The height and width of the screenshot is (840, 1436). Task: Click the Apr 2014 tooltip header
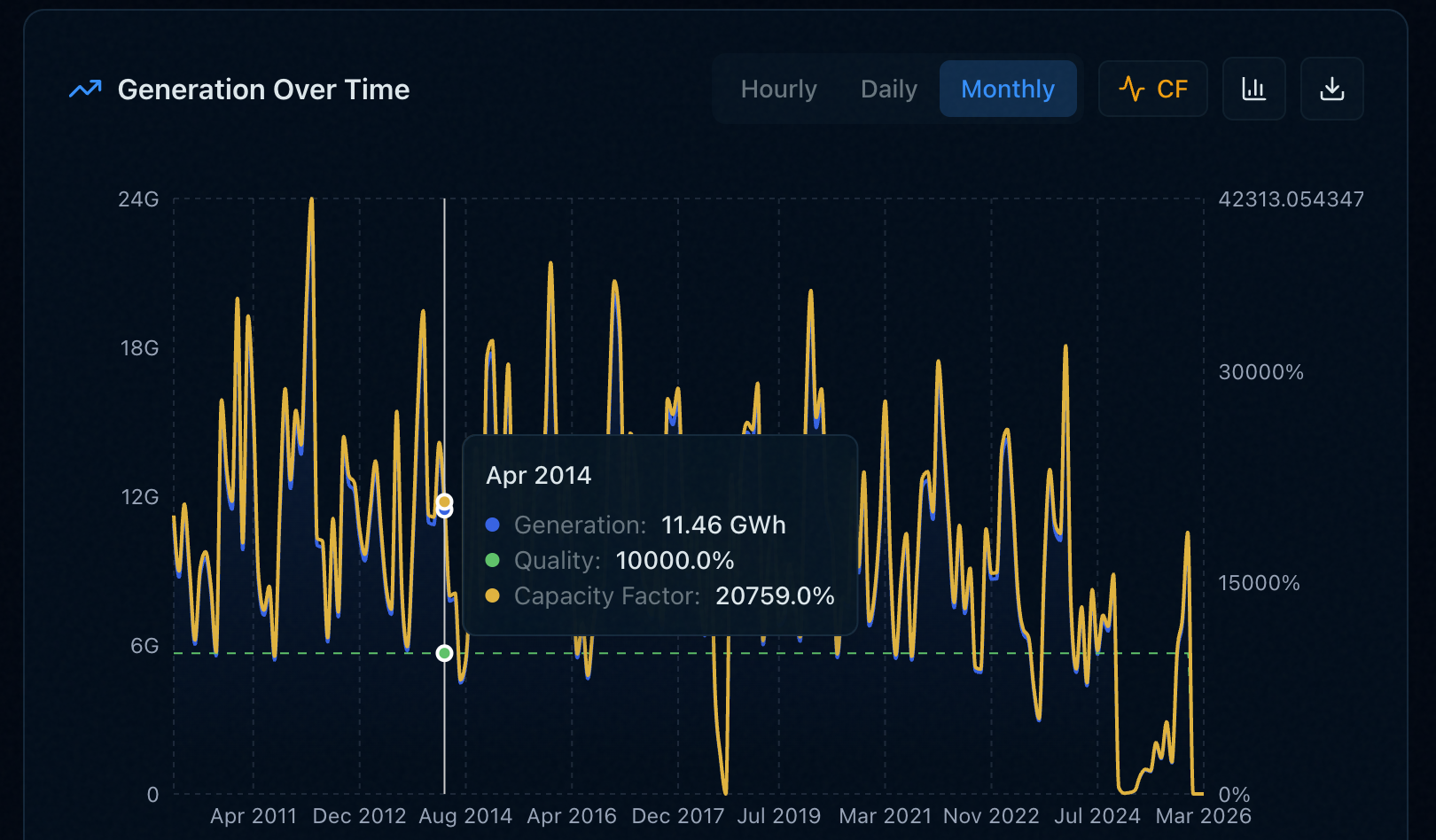tap(538, 476)
